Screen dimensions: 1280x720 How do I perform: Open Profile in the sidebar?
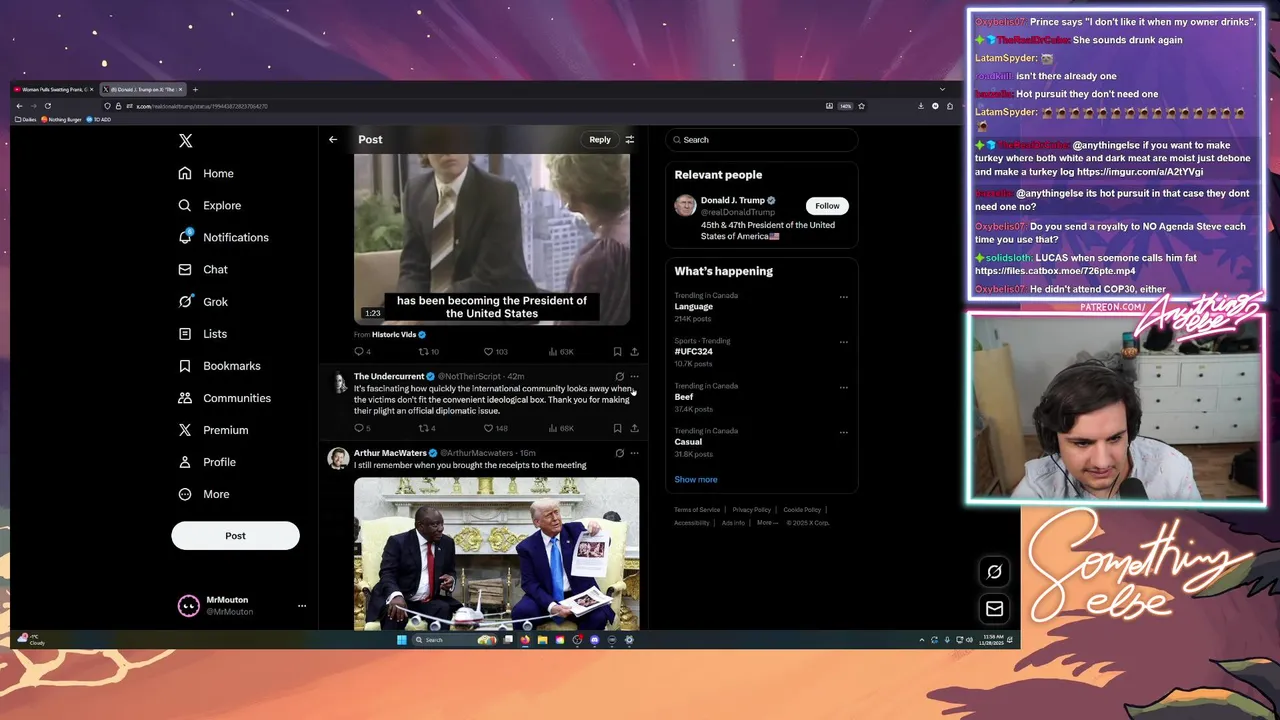coord(207,462)
